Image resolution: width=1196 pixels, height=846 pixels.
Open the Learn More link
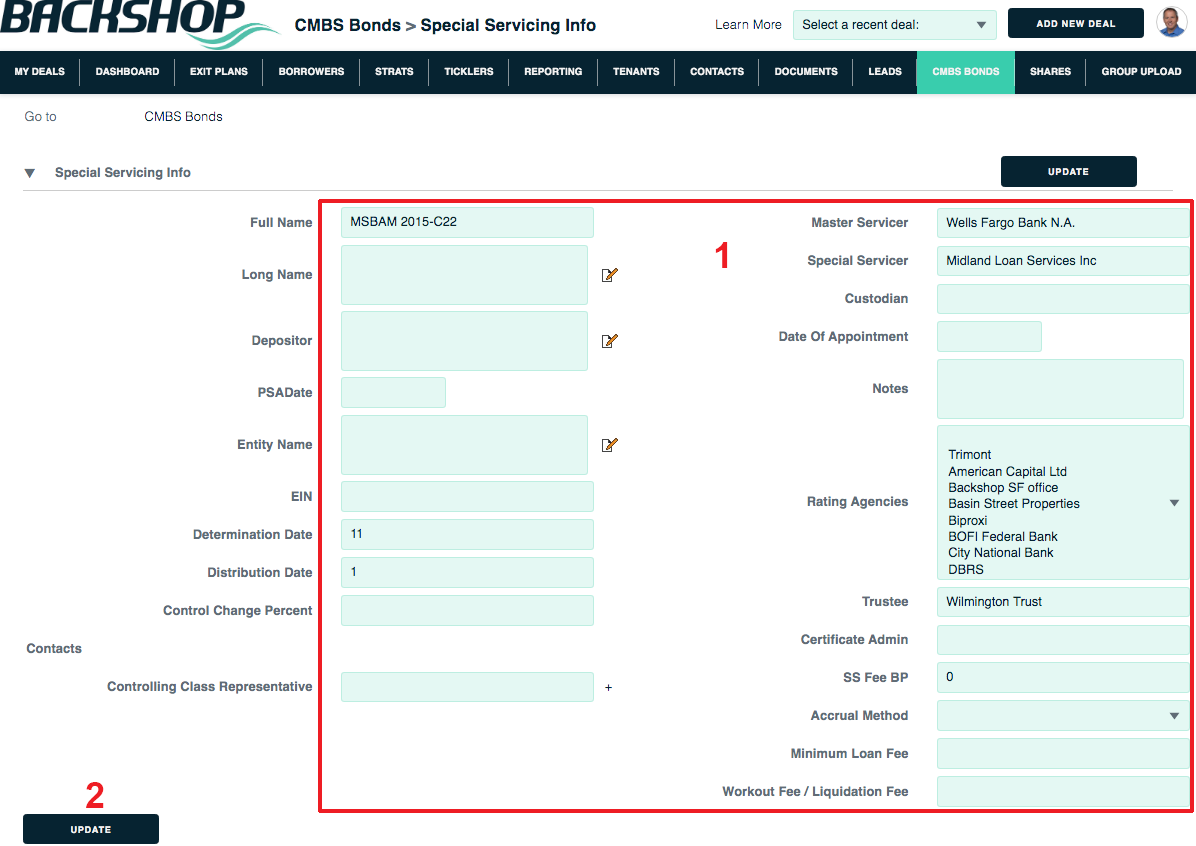748,24
